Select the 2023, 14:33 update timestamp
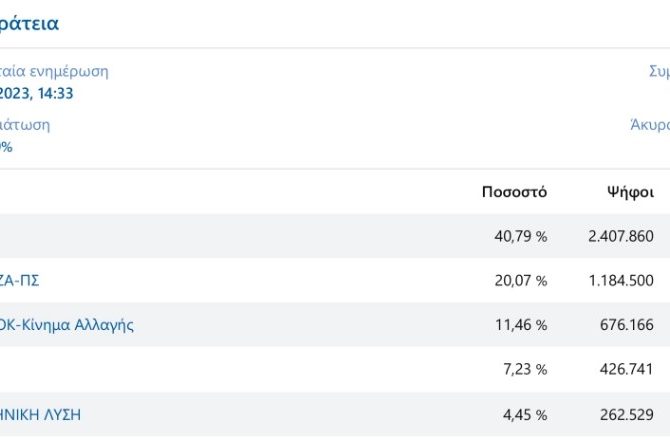Viewport: 670px width, 440px height. coord(36,94)
